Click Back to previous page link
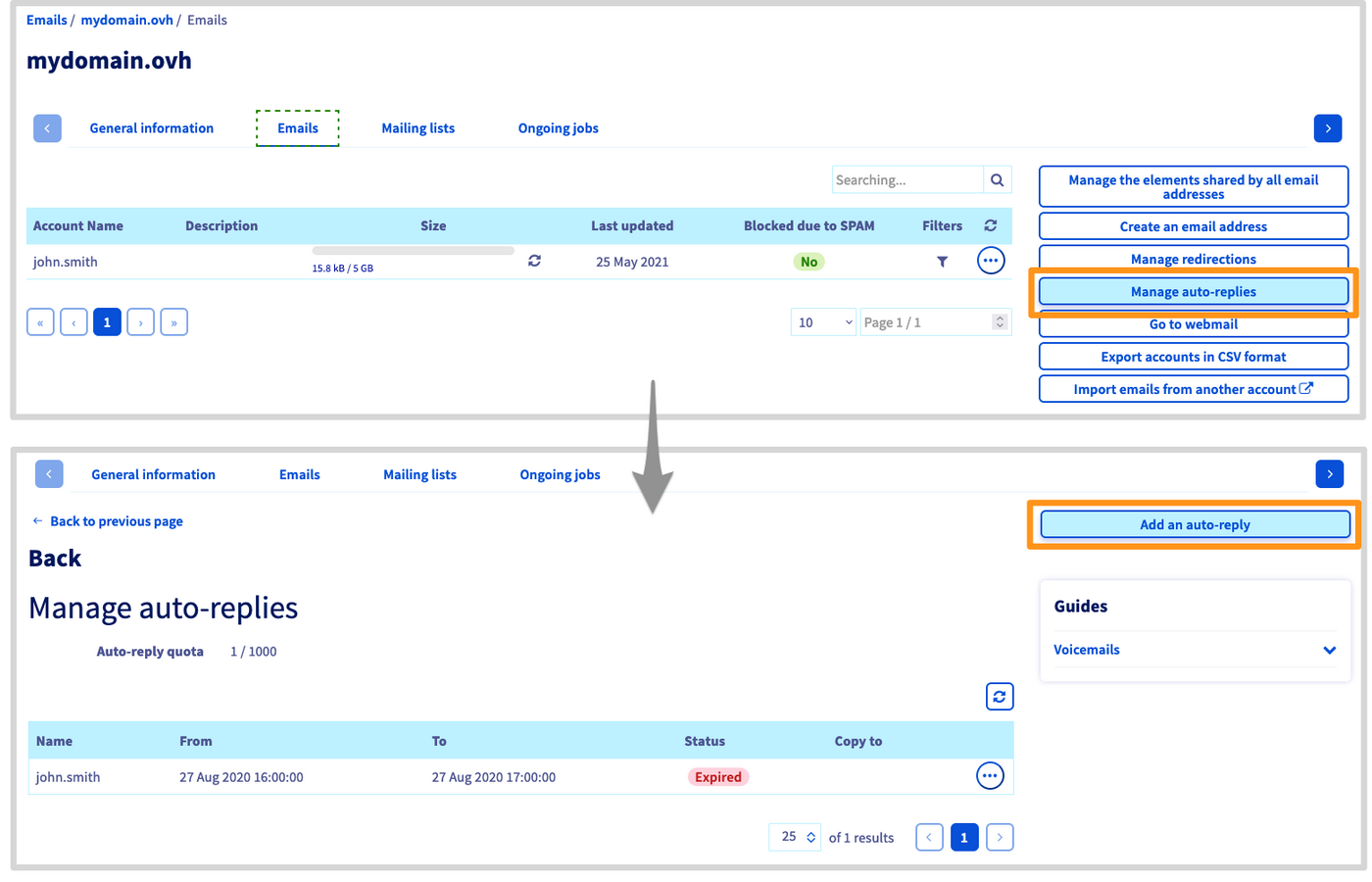The width and height of the screenshot is (1372, 882). 116,521
